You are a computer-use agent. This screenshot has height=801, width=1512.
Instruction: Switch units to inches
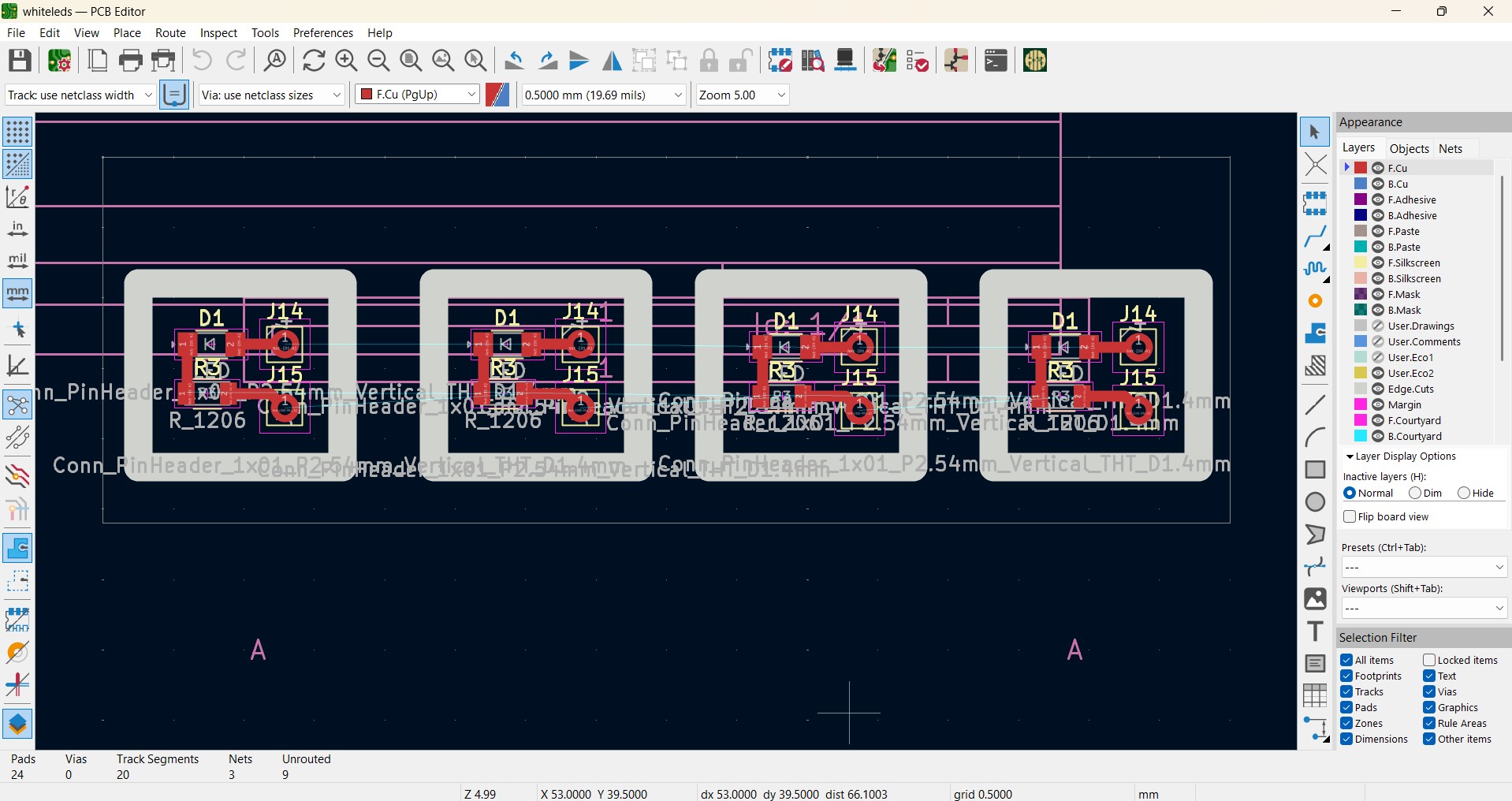pos(17,229)
